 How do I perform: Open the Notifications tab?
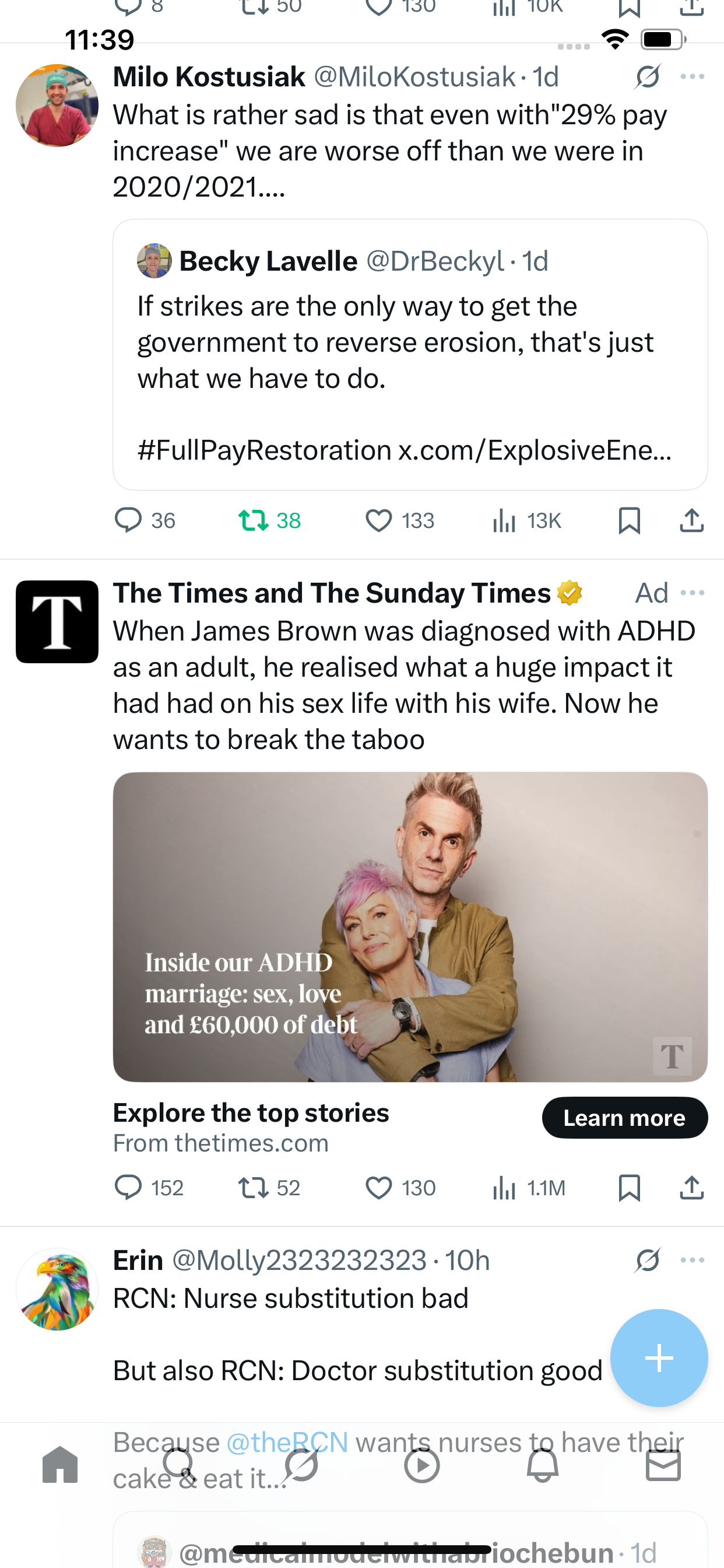coord(542,1465)
